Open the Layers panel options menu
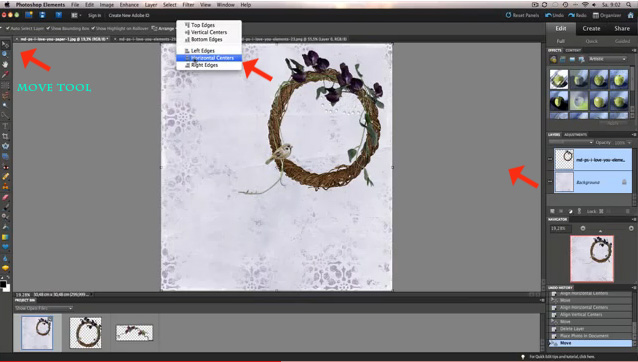The width and height of the screenshot is (638, 362). [634, 134]
